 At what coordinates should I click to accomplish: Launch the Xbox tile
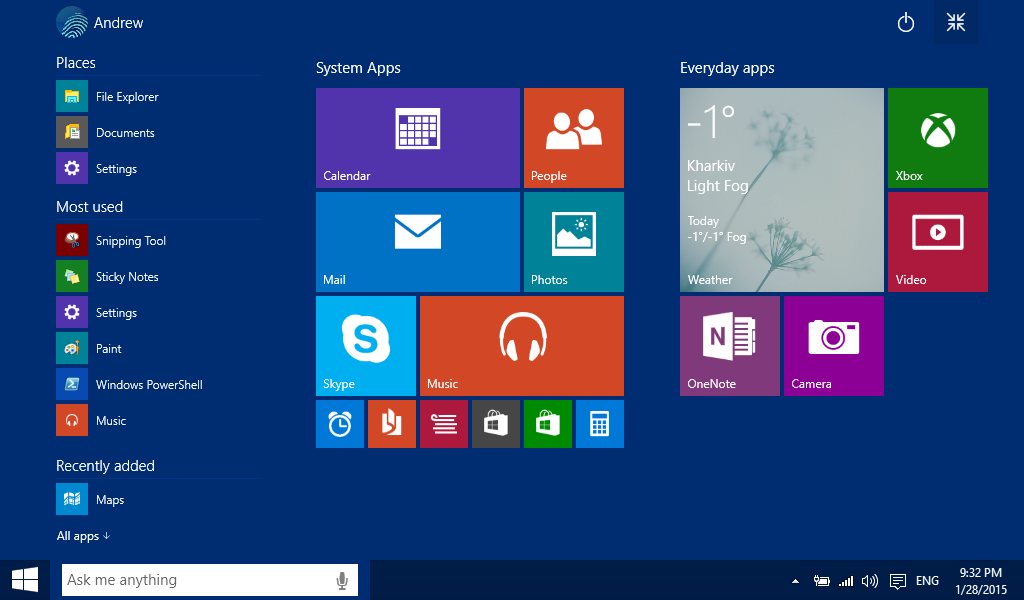pos(938,138)
